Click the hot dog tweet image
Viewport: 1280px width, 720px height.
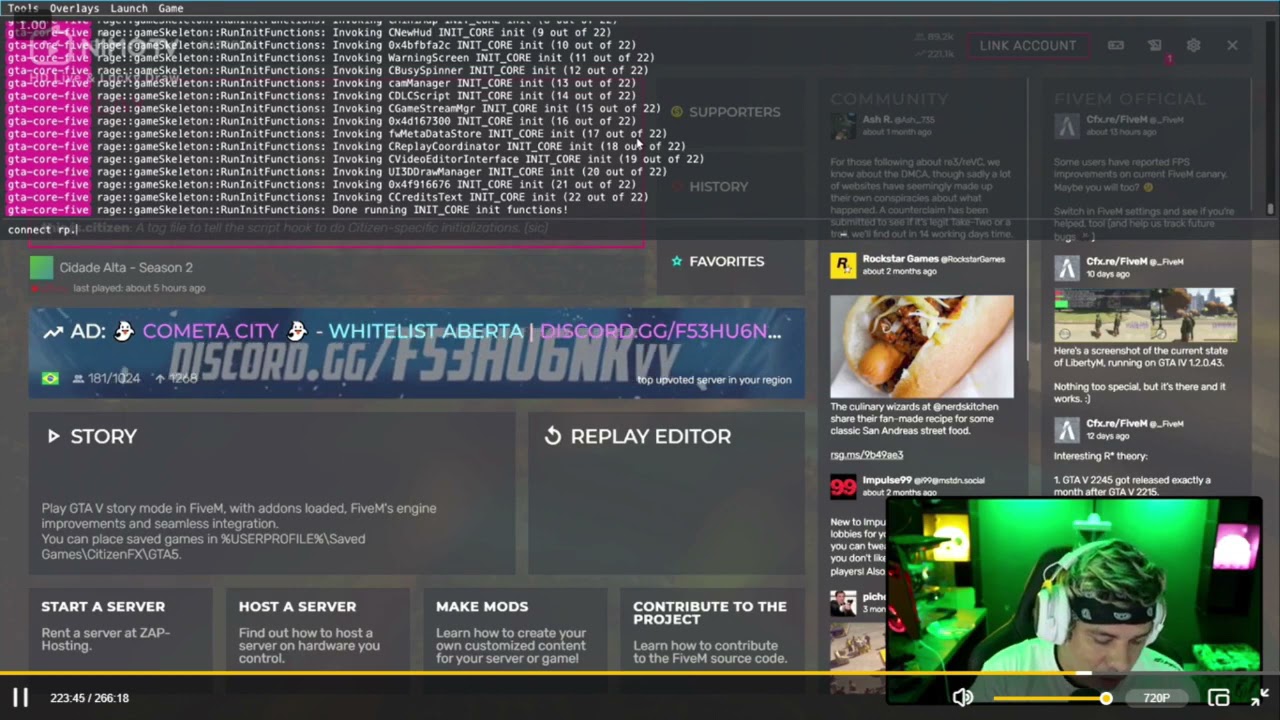click(x=921, y=346)
